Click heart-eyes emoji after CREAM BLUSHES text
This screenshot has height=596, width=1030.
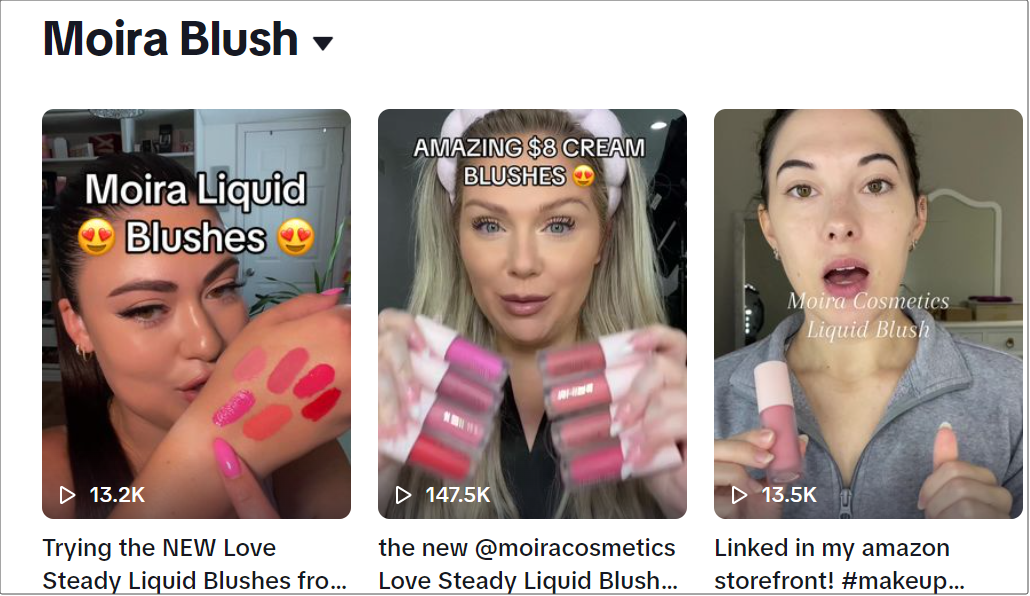click(583, 176)
